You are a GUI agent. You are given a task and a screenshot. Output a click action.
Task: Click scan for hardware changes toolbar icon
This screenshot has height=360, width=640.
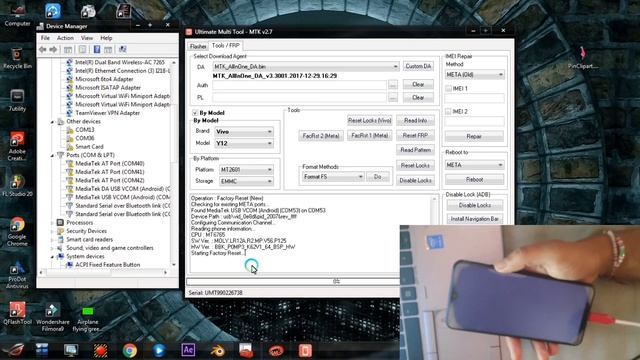[122, 49]
